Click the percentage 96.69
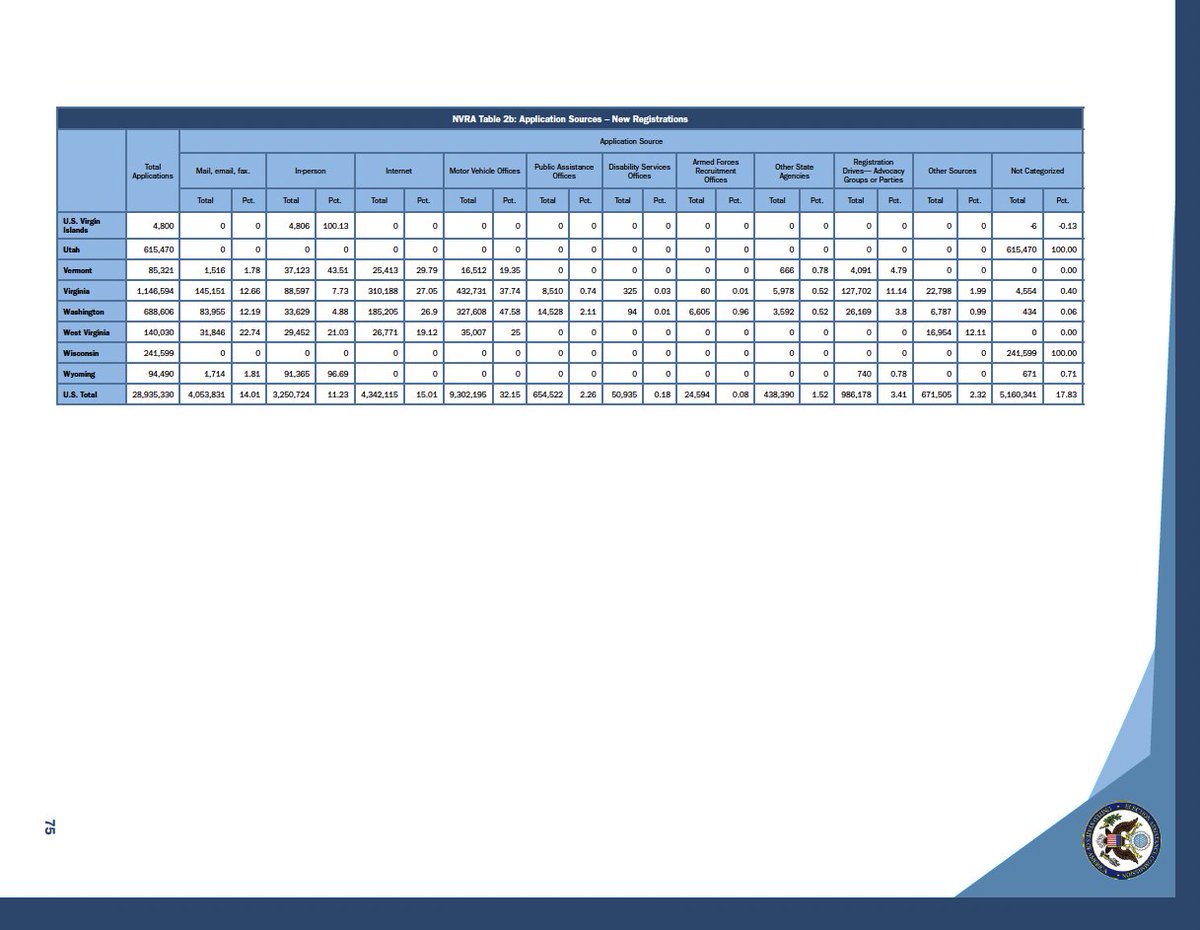Viewport: 1200px width, 930px height. [337, 374]
